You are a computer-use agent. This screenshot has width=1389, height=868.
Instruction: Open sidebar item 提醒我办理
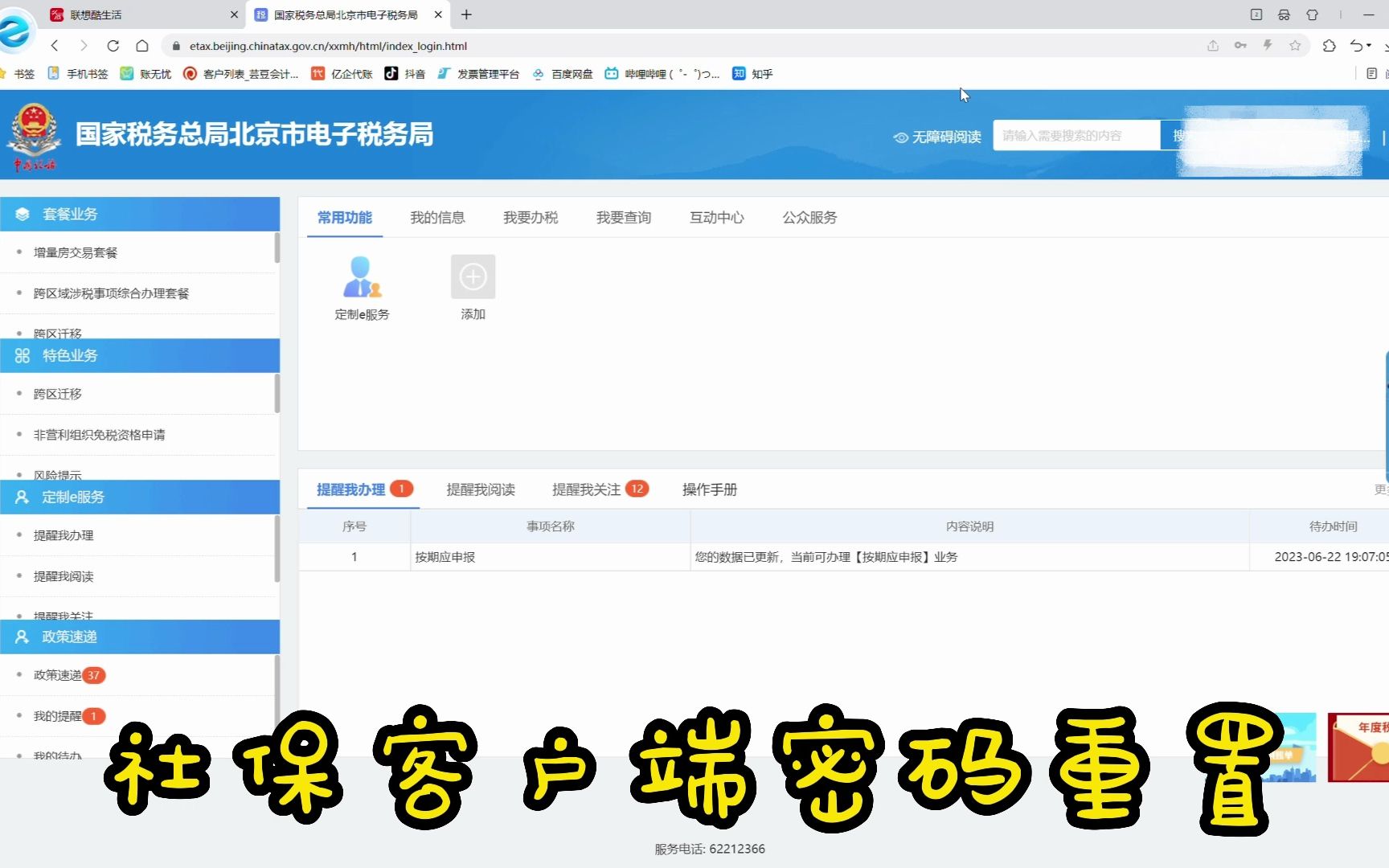64,535
